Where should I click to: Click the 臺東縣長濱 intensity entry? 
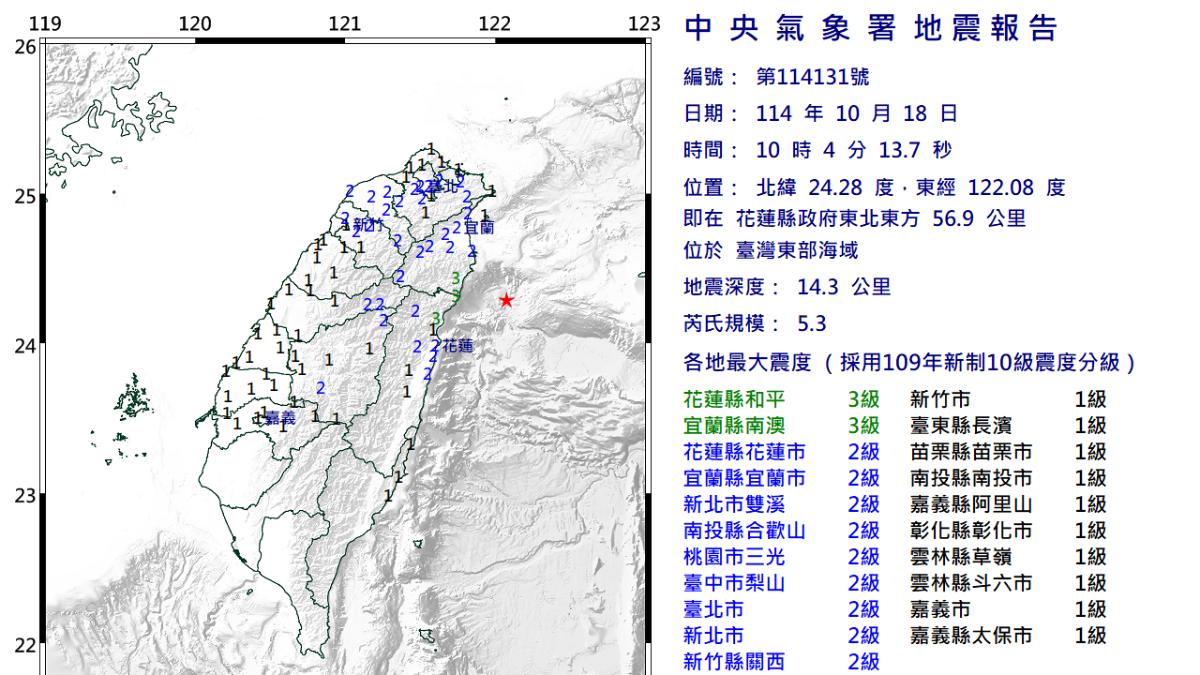click(1008, 426)
